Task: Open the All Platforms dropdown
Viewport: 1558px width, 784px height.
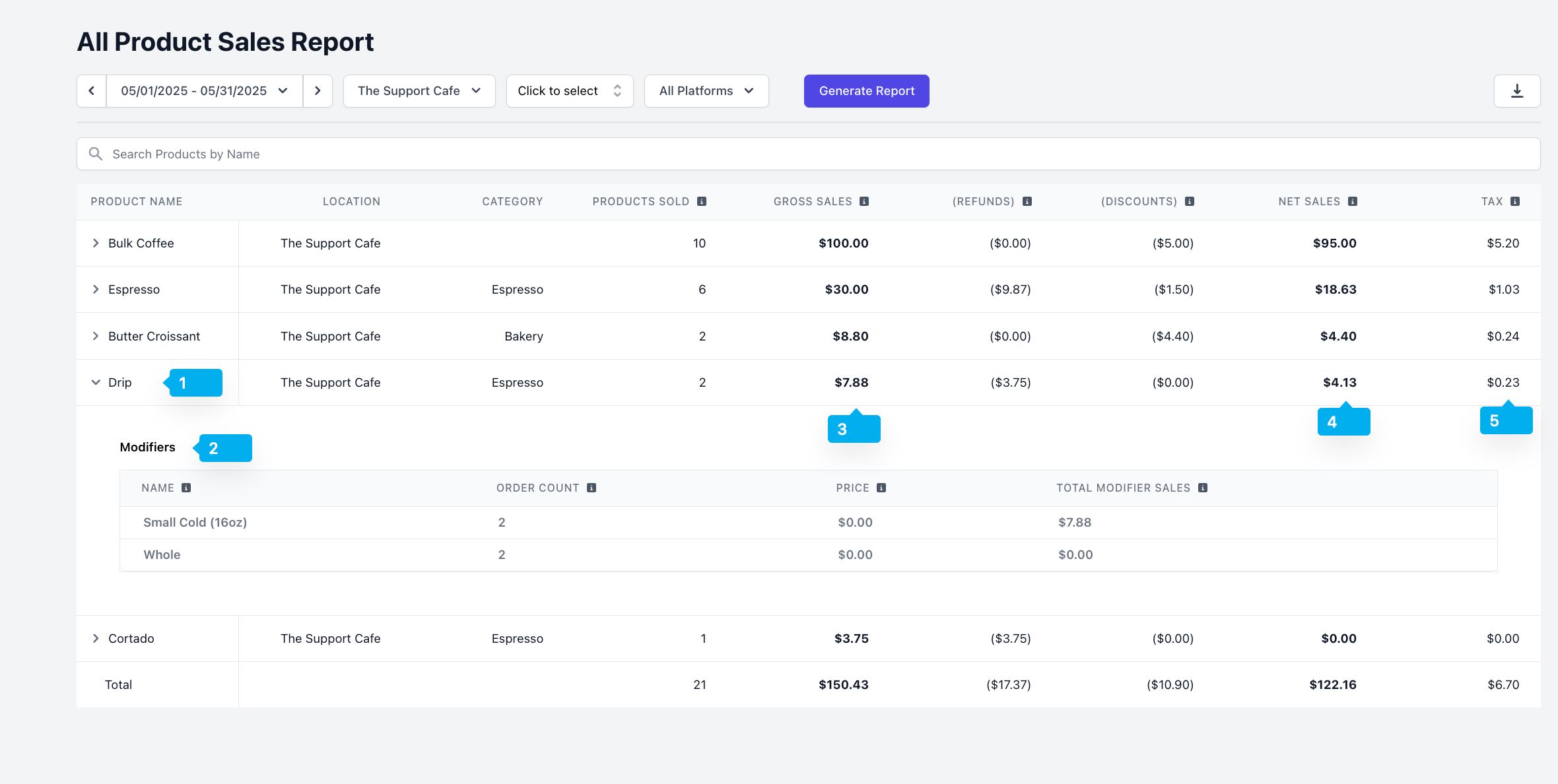Action: tap(706, 91)
